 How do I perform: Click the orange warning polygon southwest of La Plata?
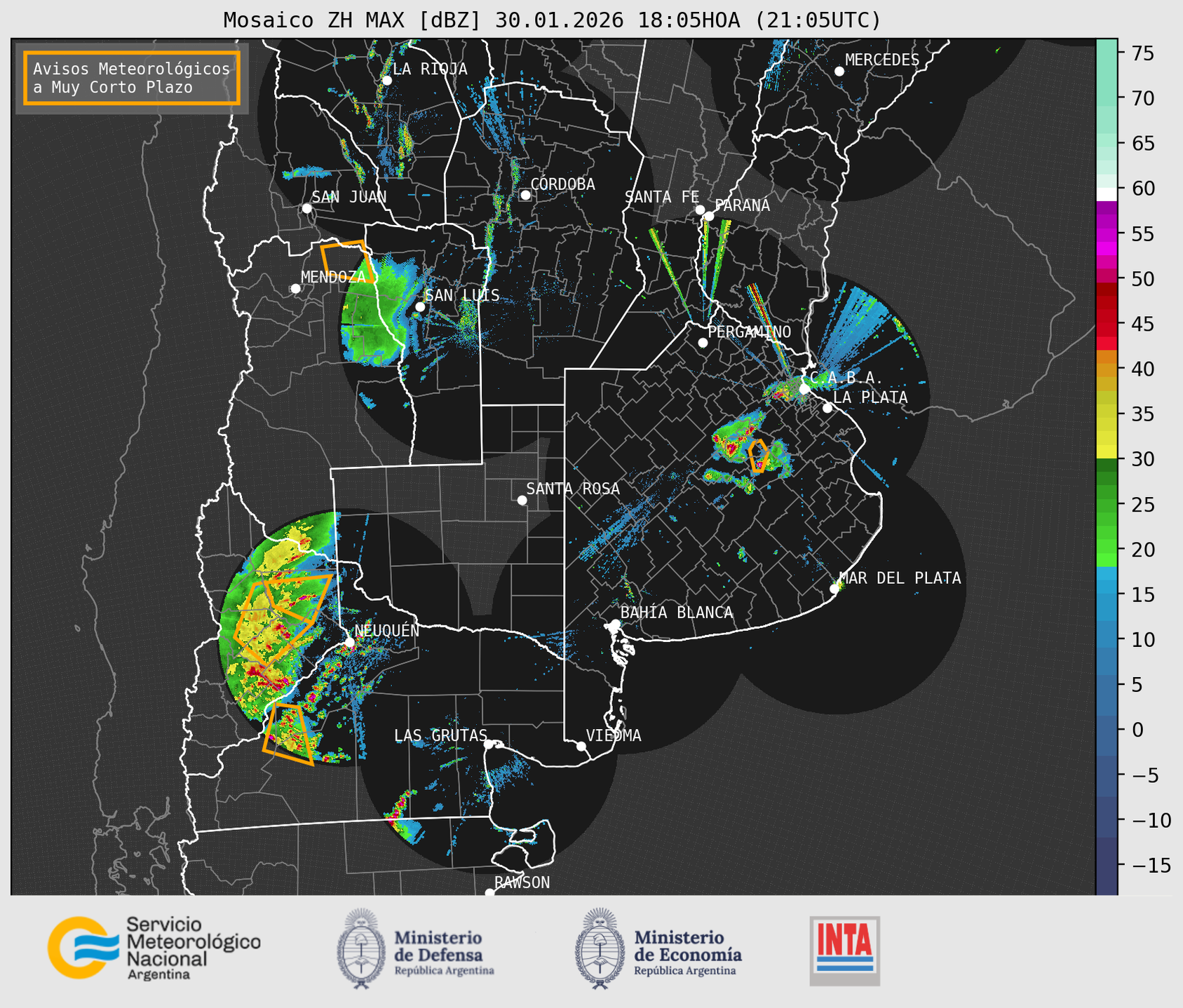point(758,456)
